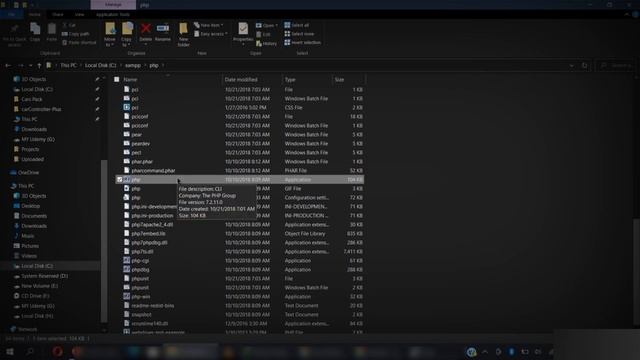Click Local Disk (C:) in address breadcrumb
Viewport: 640px width, 360px height.
pyautogui.click(x=100, y=65)
